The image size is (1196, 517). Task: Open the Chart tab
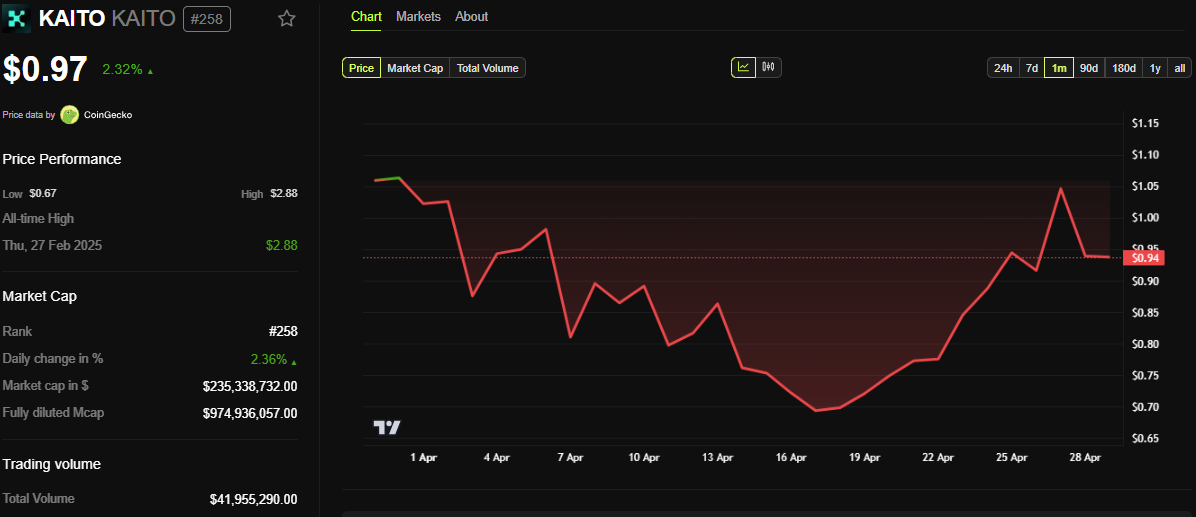click(x=366, y=16)
